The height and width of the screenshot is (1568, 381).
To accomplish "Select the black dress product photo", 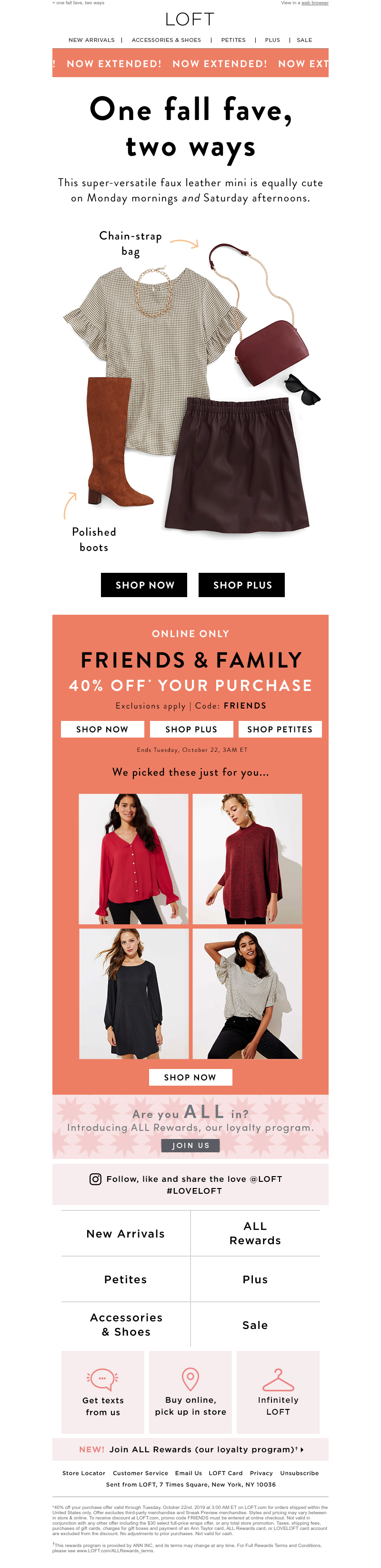I will point(133,993).
